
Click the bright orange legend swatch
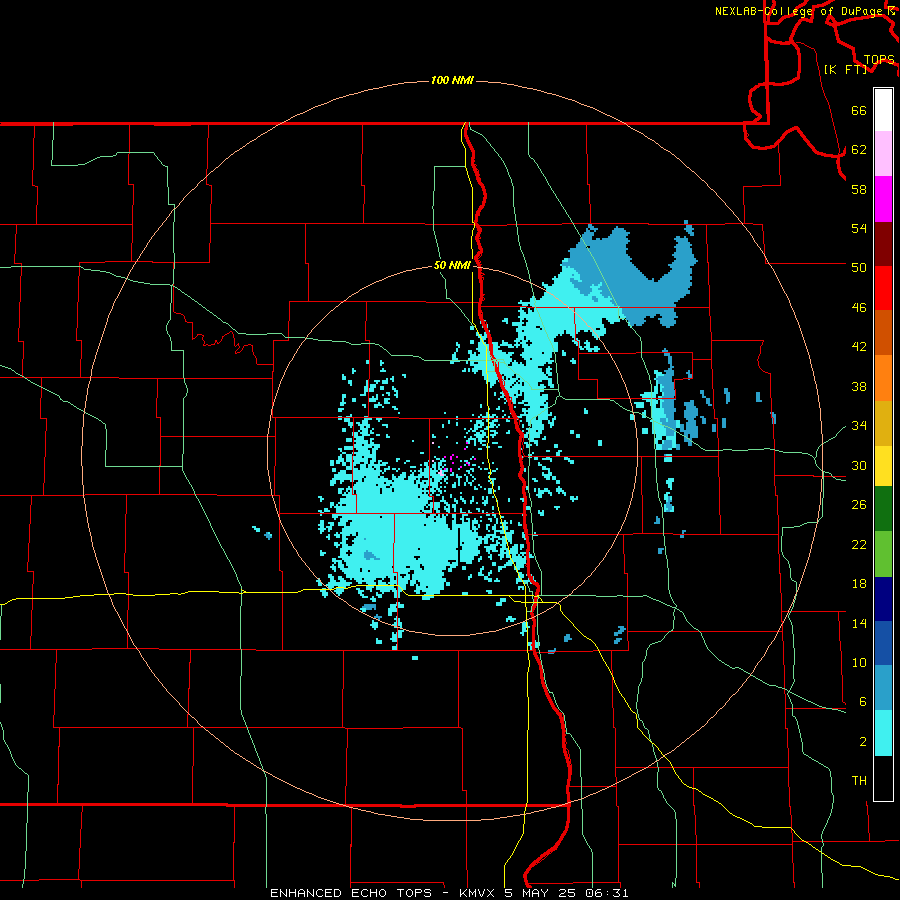(x=883, y=378)
